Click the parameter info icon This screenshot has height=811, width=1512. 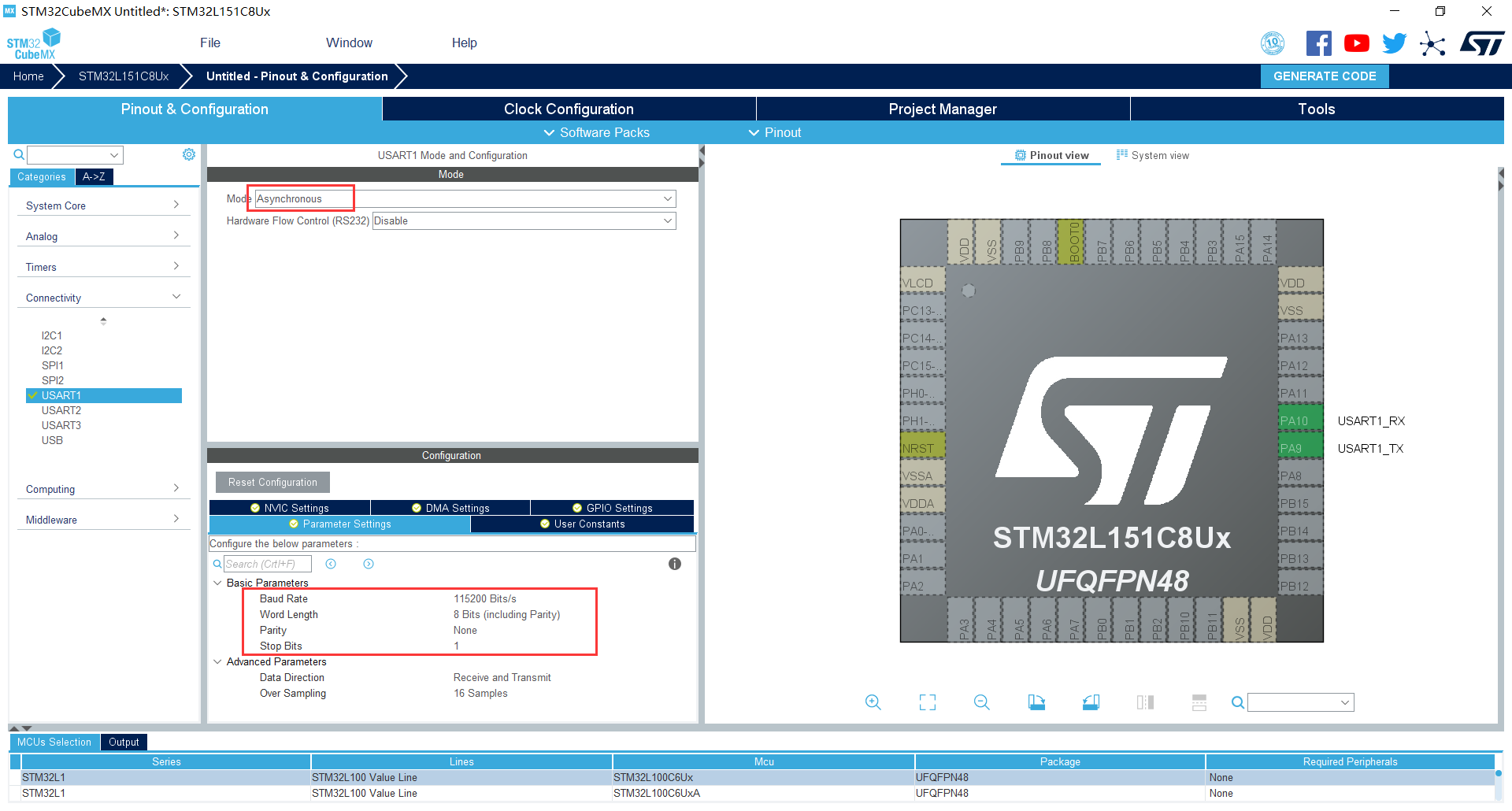tap(675, 564)
